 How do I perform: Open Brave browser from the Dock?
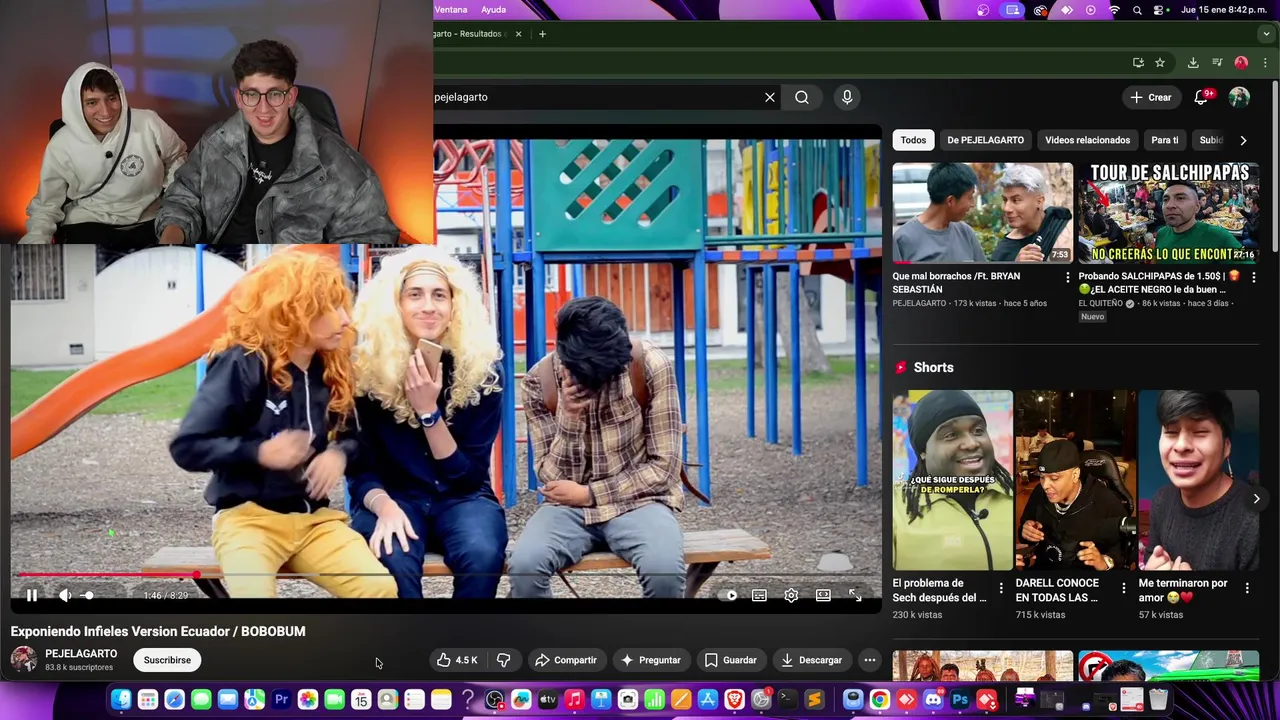coord(734,700)
